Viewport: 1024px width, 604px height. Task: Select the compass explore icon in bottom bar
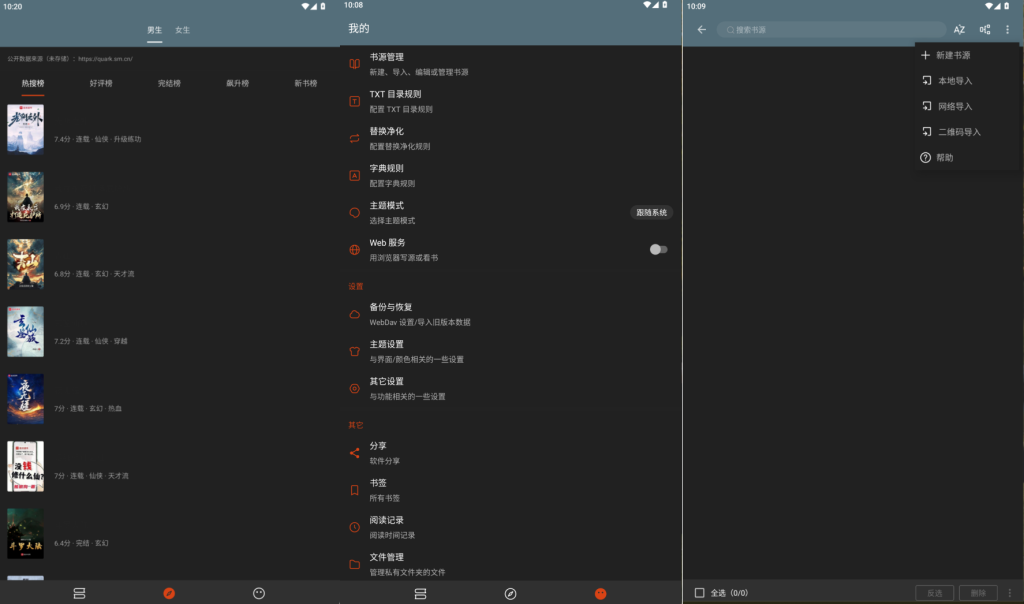pos(511,592)
